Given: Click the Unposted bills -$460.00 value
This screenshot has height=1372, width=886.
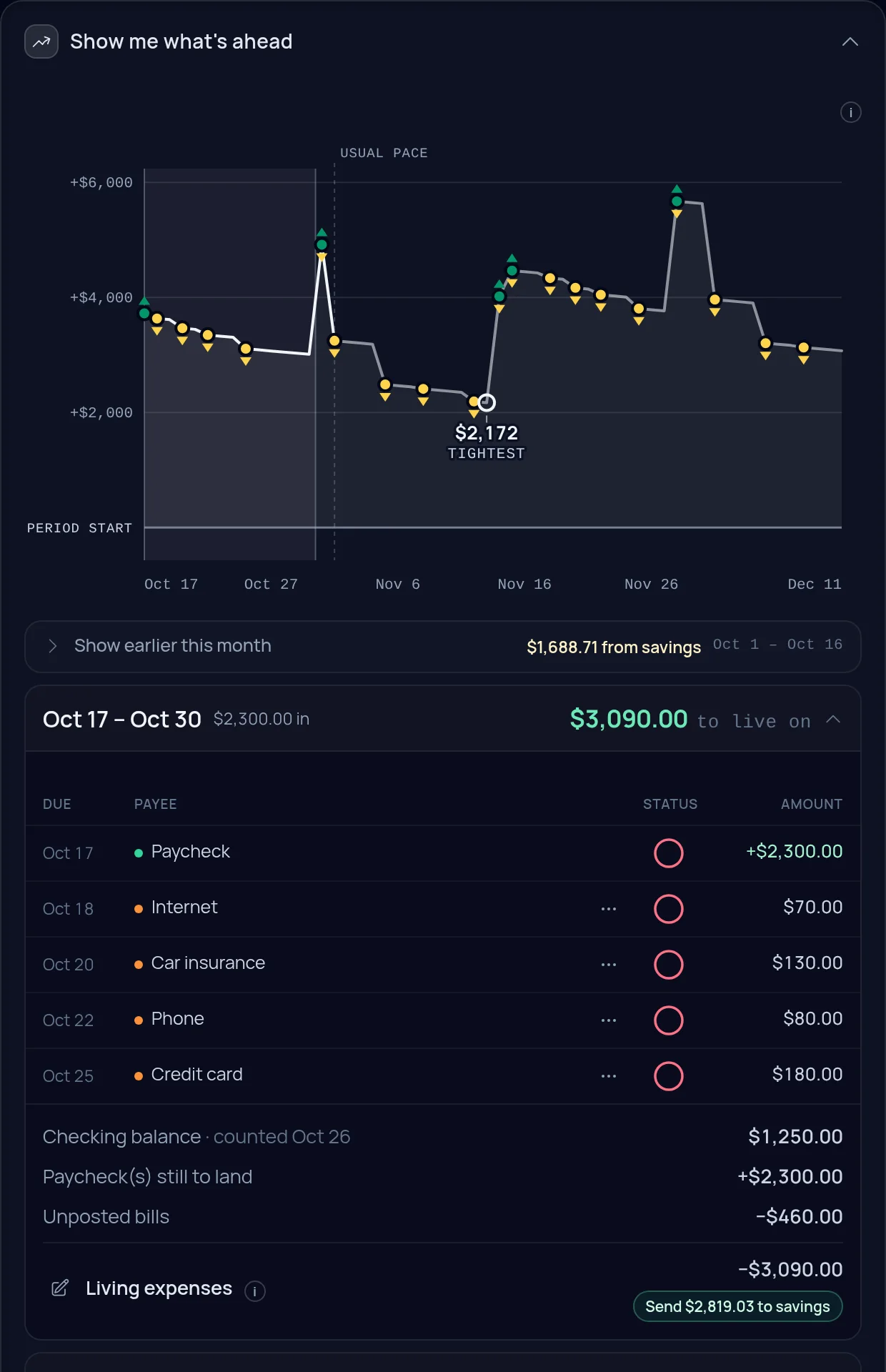Looking at the screenshot, I should pos(799,1216).
